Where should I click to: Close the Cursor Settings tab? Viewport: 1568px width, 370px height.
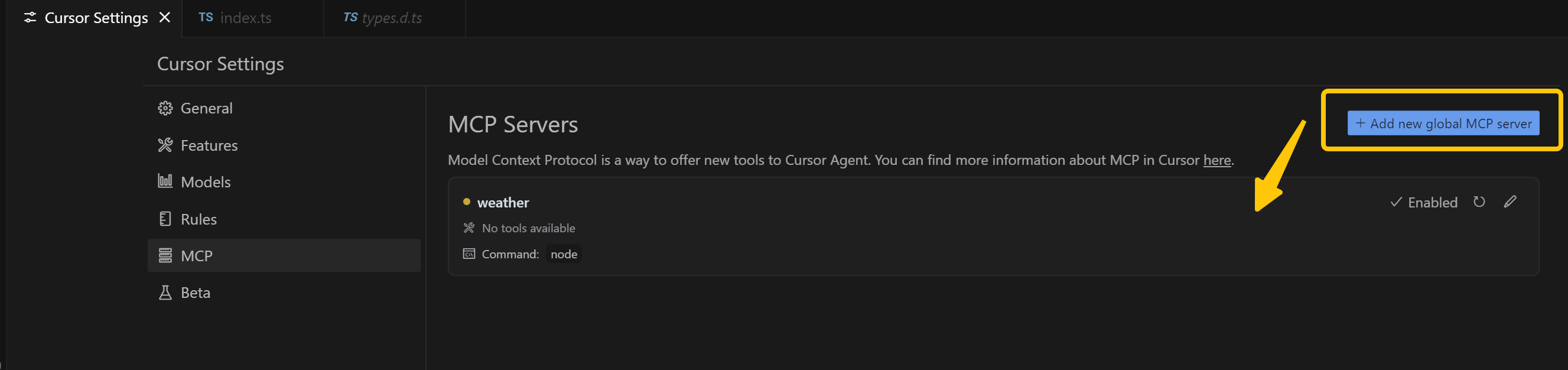tap(164, 18)
